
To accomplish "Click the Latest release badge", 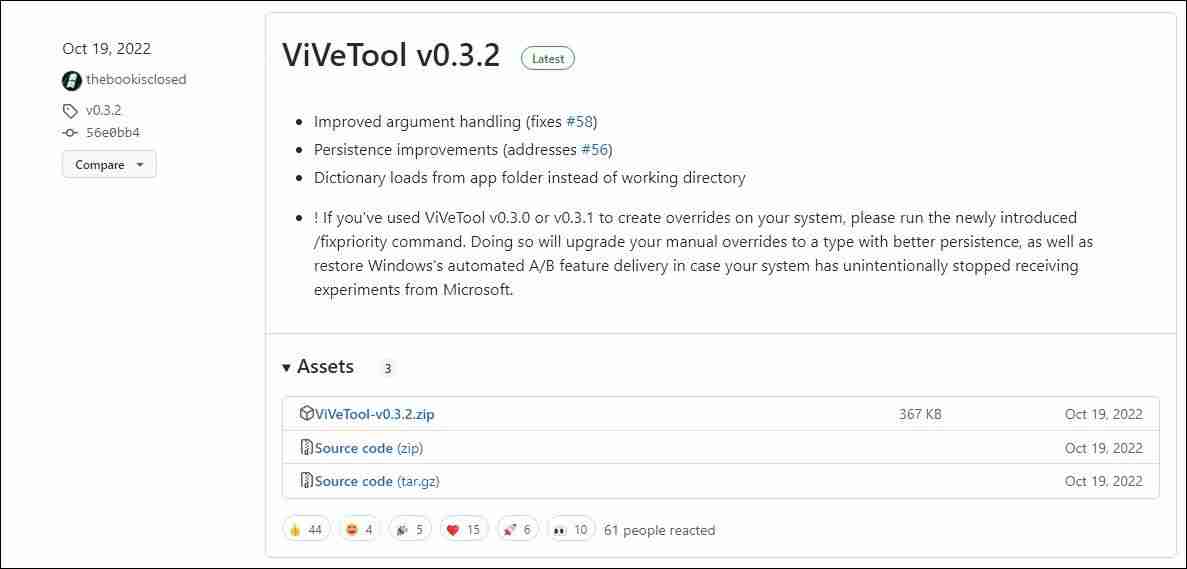I will point(548,59).
